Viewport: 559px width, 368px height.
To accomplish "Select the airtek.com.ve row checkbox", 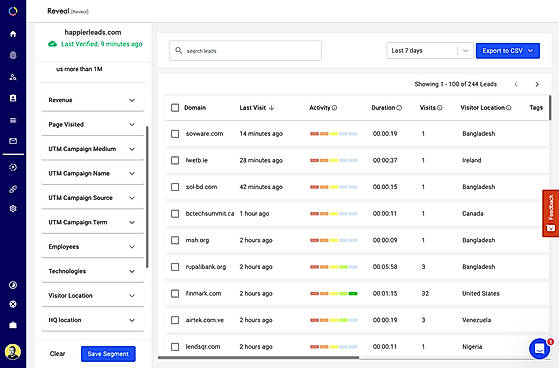I will coord(175,320).
